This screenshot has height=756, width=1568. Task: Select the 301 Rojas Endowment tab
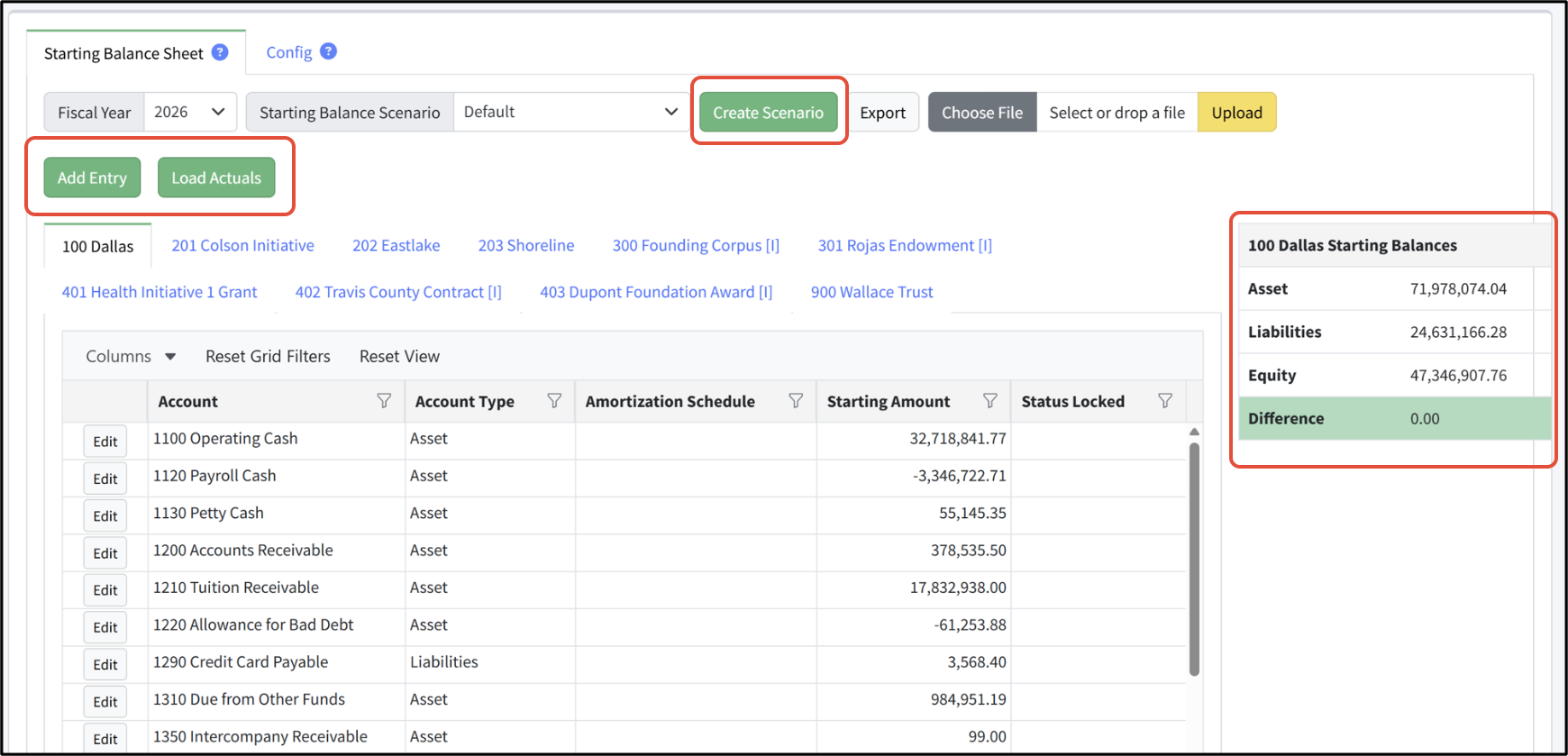pos(905,245)
